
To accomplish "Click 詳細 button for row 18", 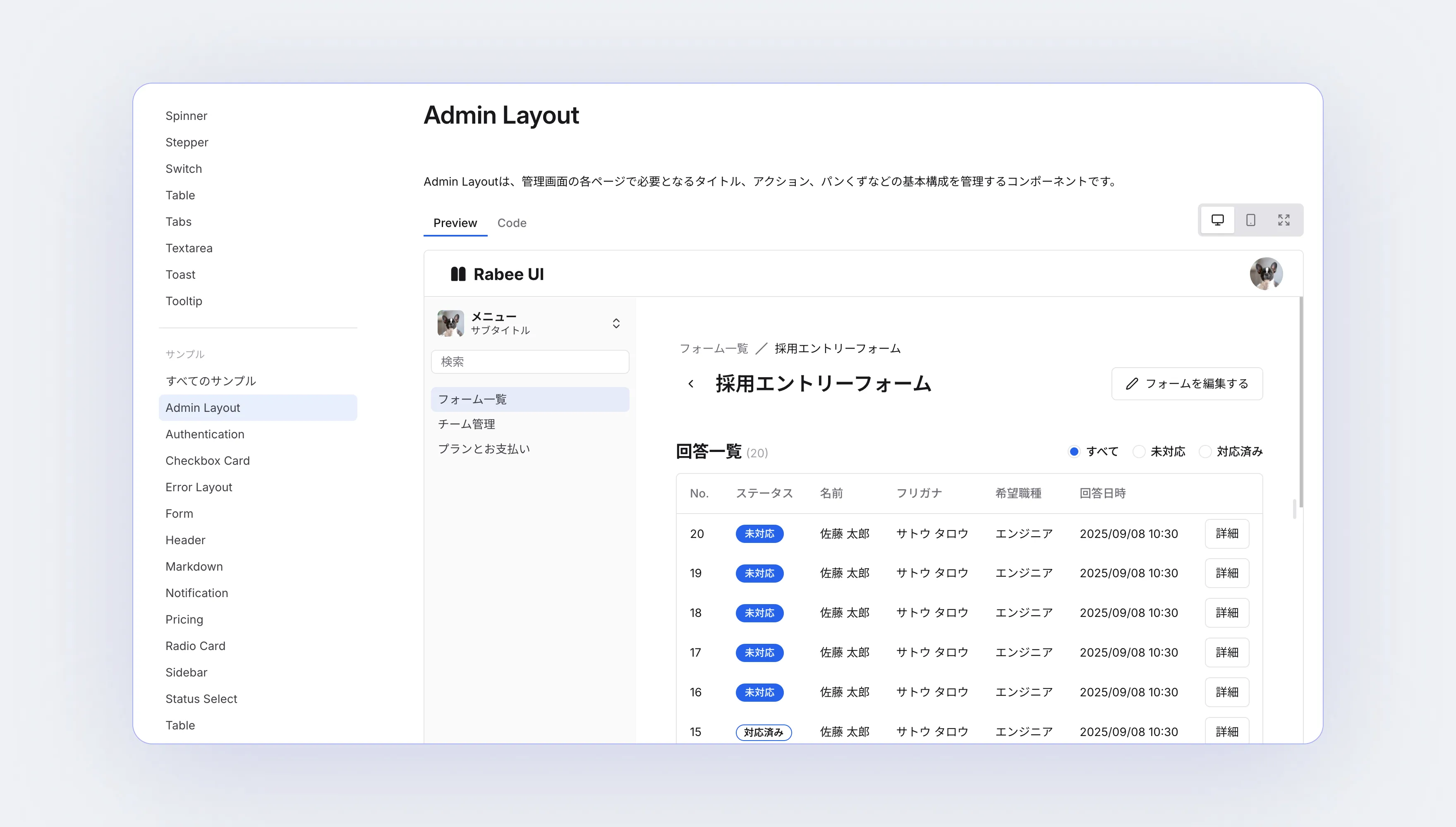I will coord(1227,613).
